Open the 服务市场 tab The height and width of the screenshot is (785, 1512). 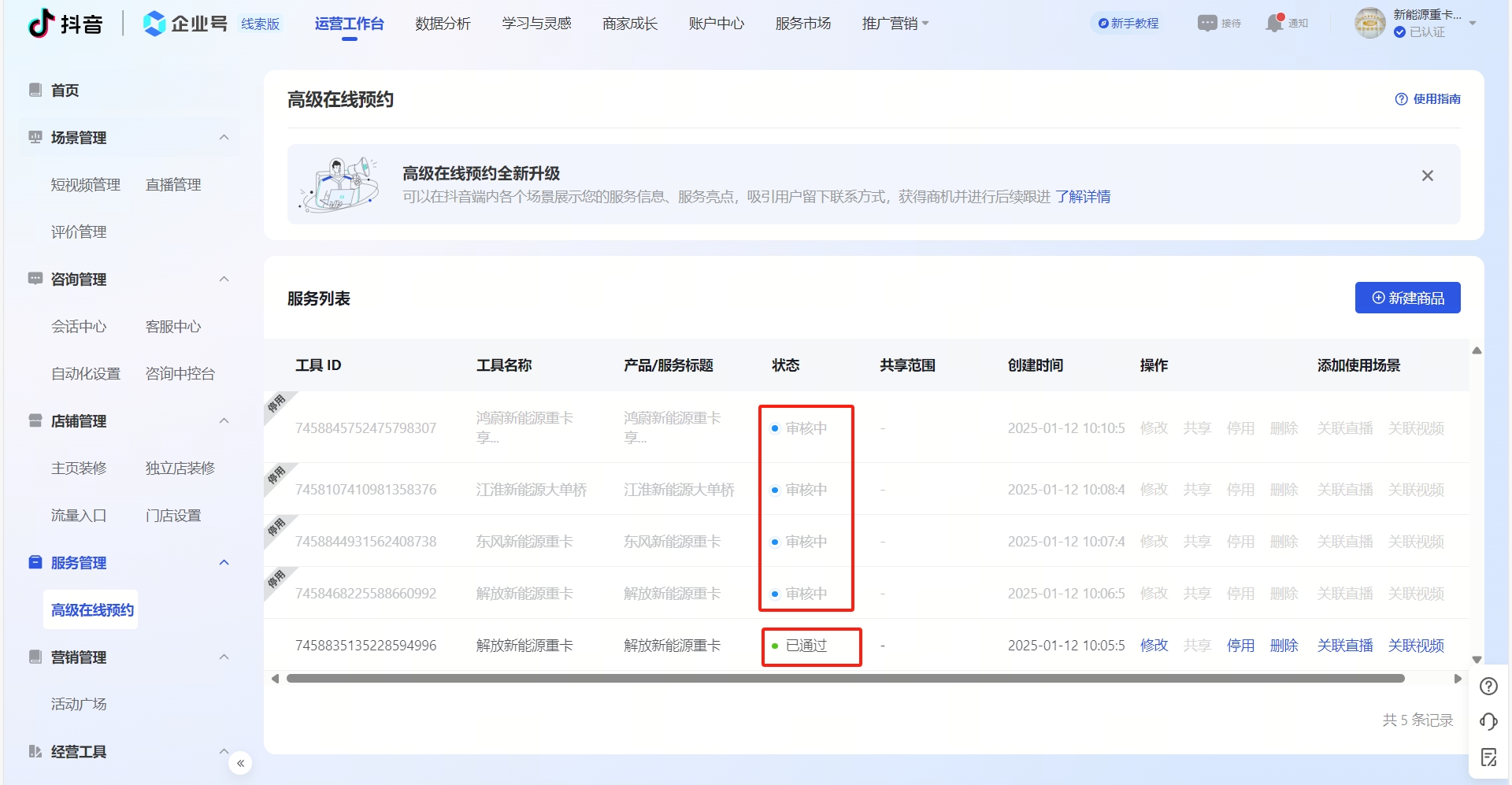coord(803,24)
